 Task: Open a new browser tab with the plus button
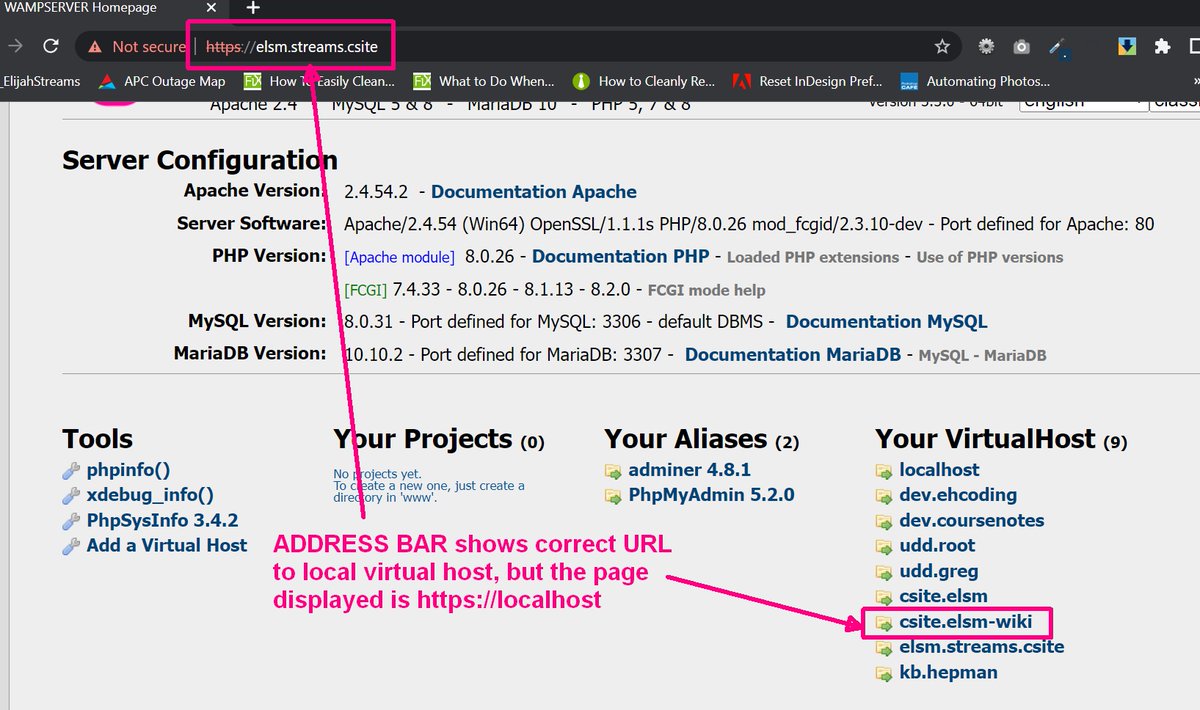[x=252, y=9]
